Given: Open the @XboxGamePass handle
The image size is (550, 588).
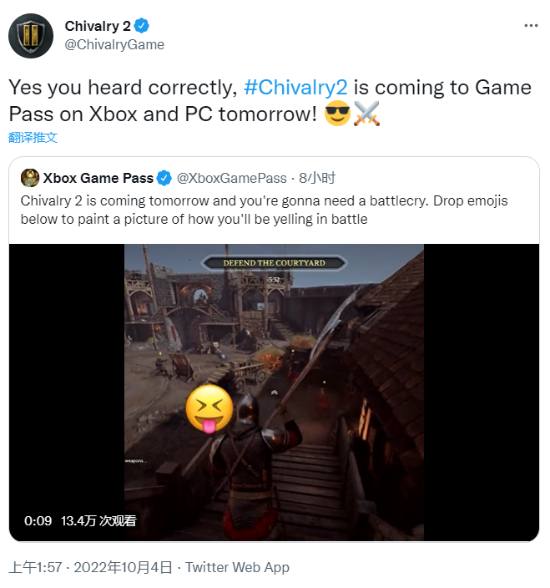Looking at the screenshot, I should click(x=231, y=178).
